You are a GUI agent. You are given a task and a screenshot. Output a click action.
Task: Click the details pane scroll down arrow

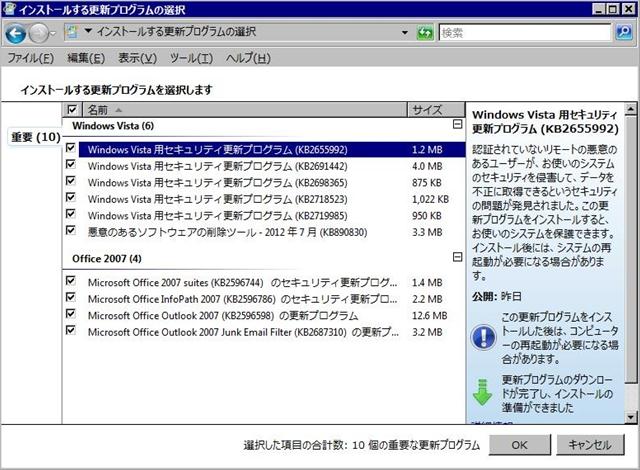pyautogui.click(x=631, y=417)
